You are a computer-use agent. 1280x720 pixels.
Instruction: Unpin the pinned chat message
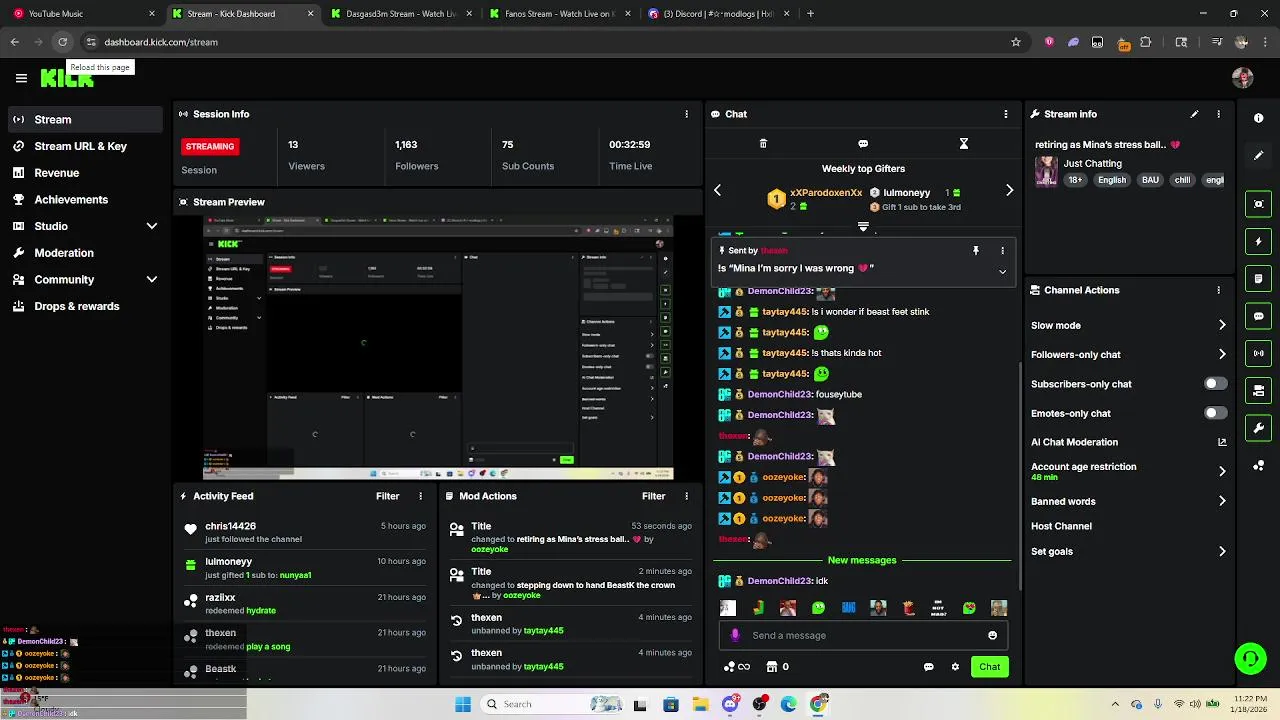[x=976, y=251]
